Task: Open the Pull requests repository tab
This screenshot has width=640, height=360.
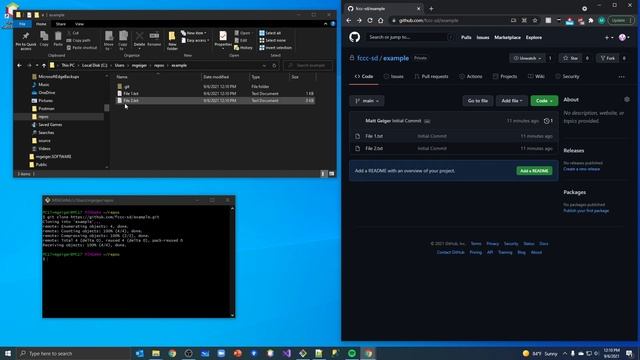Action: 431,76
